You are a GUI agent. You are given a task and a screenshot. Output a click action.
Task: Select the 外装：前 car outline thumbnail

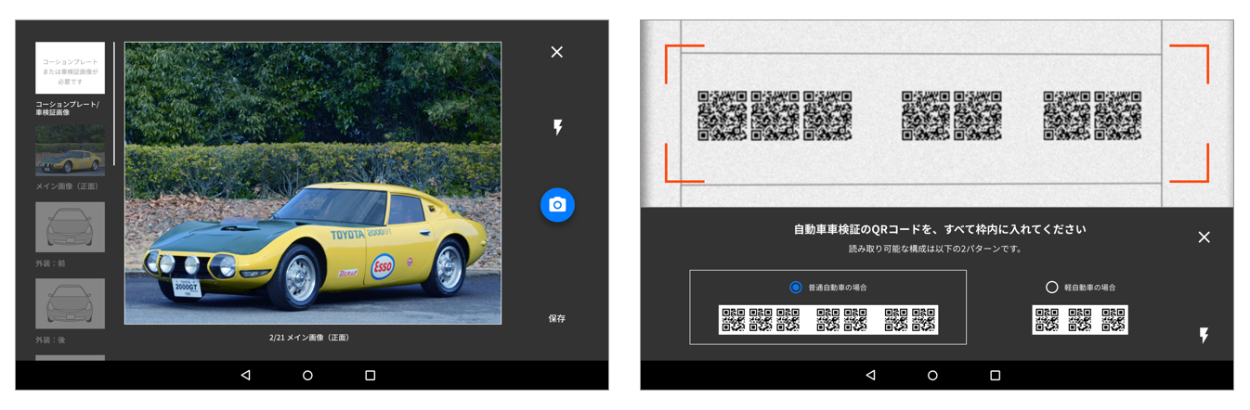pyautogui.click(x=70, y=227)
